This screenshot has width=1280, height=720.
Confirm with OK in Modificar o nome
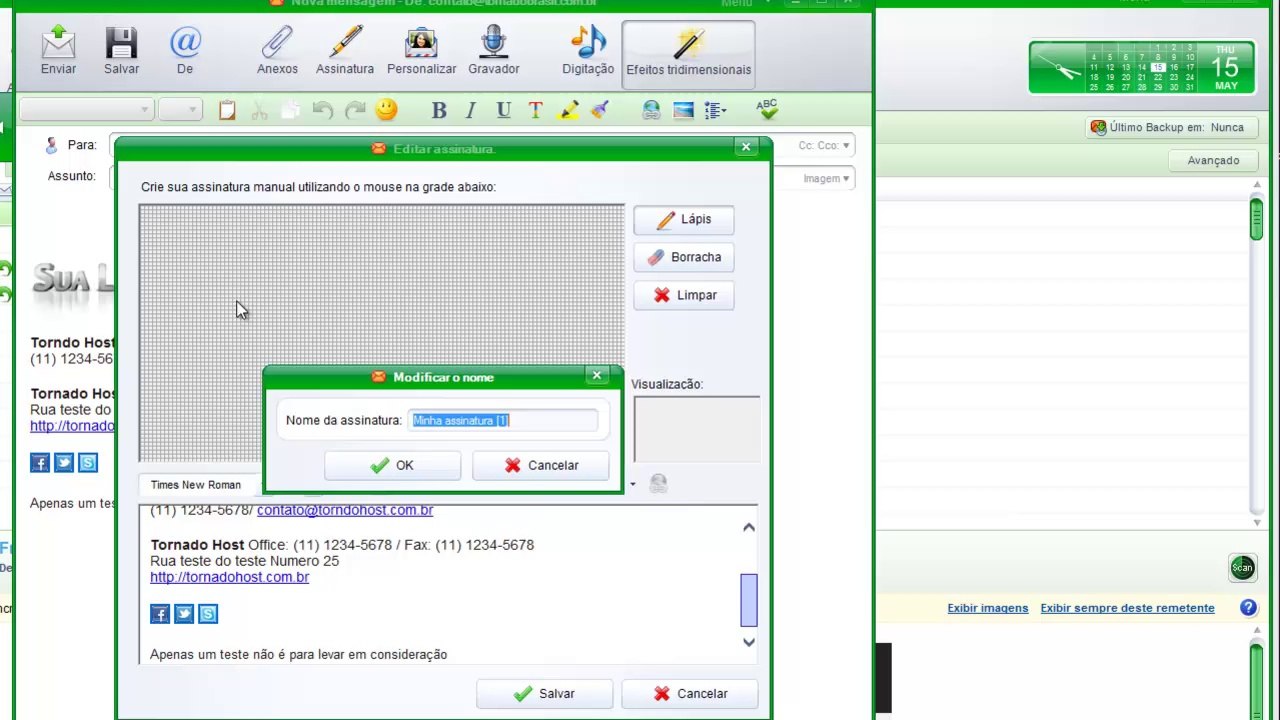[392, 465]
